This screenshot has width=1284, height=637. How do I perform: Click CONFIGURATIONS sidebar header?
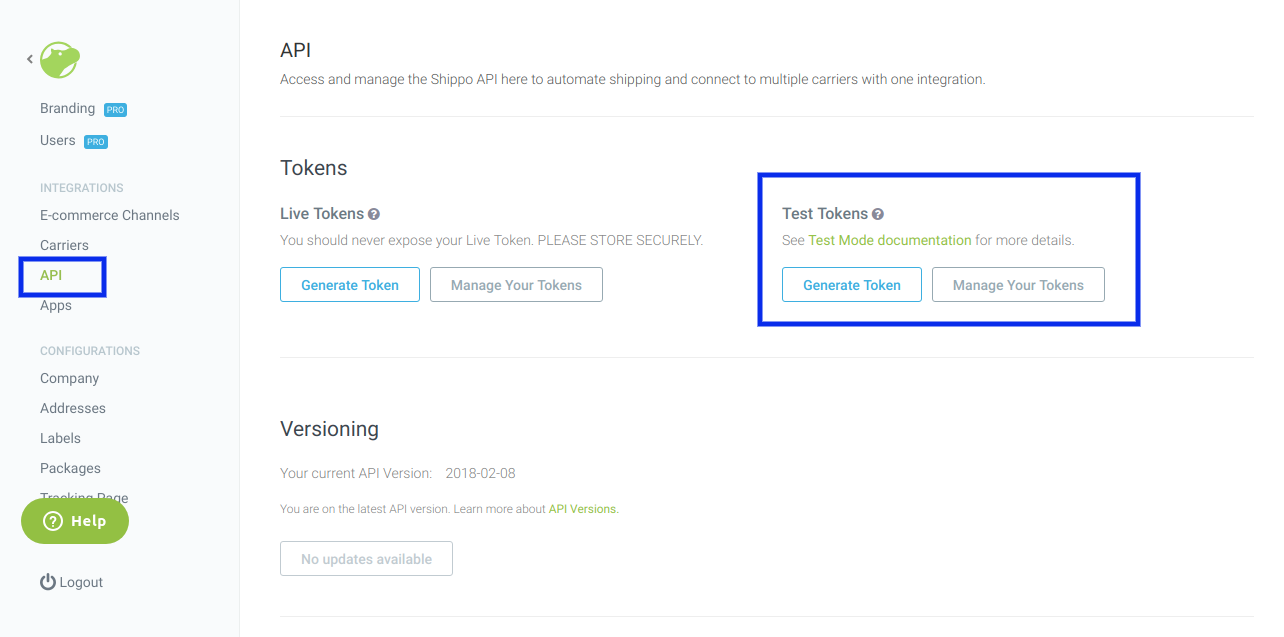[90, 351]
